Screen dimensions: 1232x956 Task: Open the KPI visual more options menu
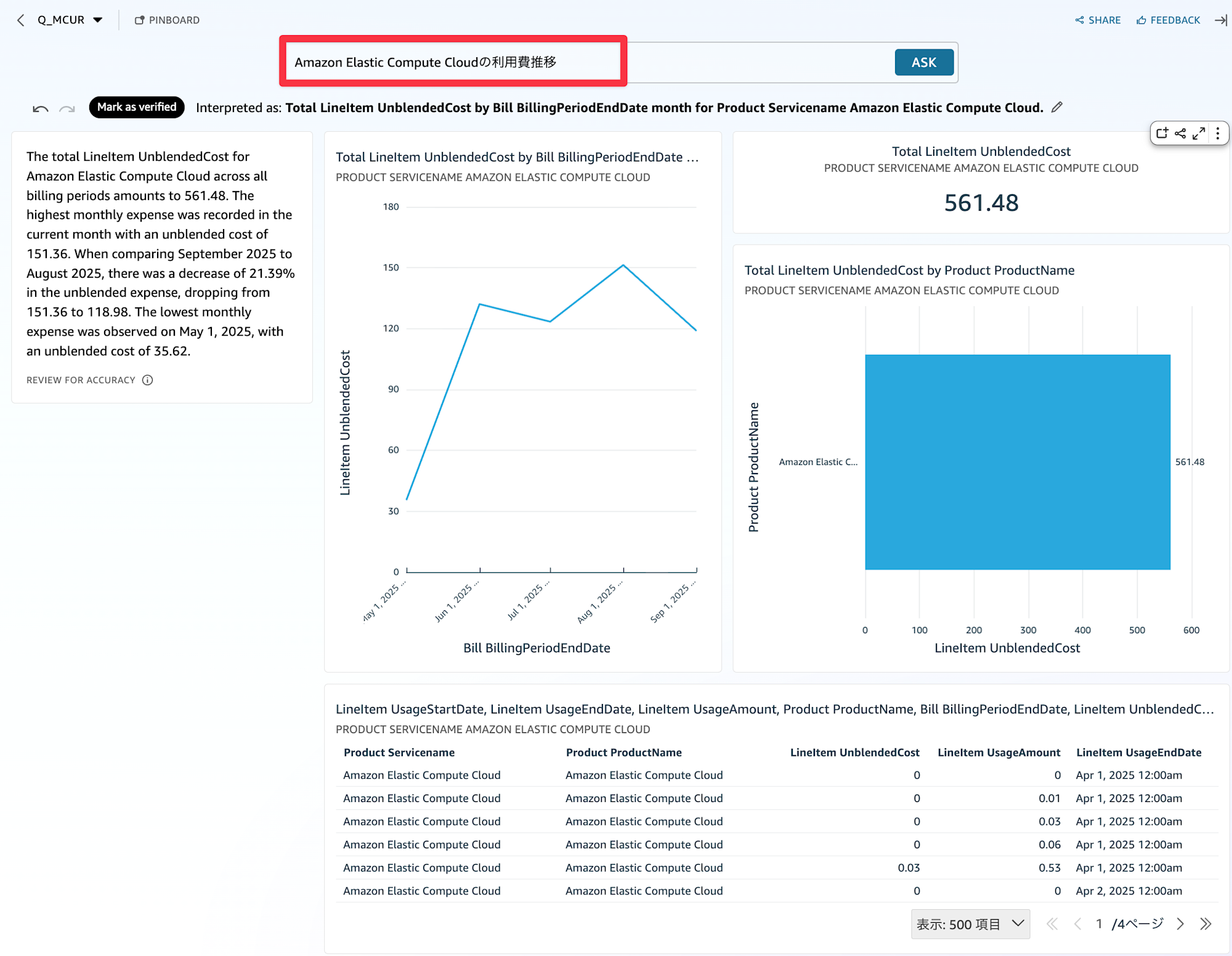click(1218, 133)
